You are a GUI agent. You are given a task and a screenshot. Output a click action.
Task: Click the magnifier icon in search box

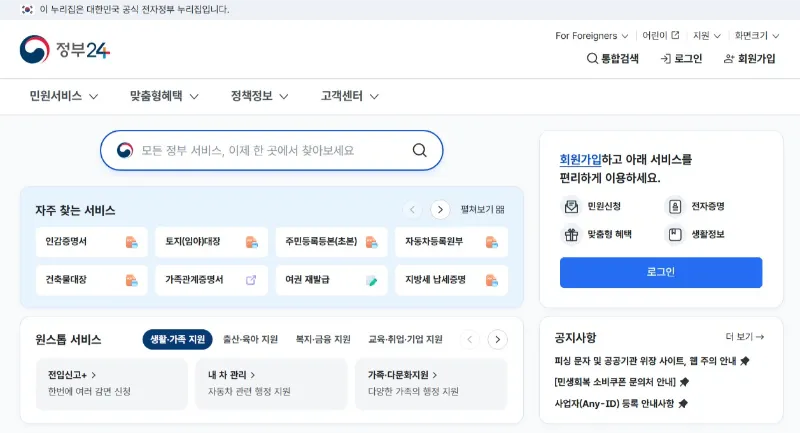pyautogui.click(x=419, y=150)
